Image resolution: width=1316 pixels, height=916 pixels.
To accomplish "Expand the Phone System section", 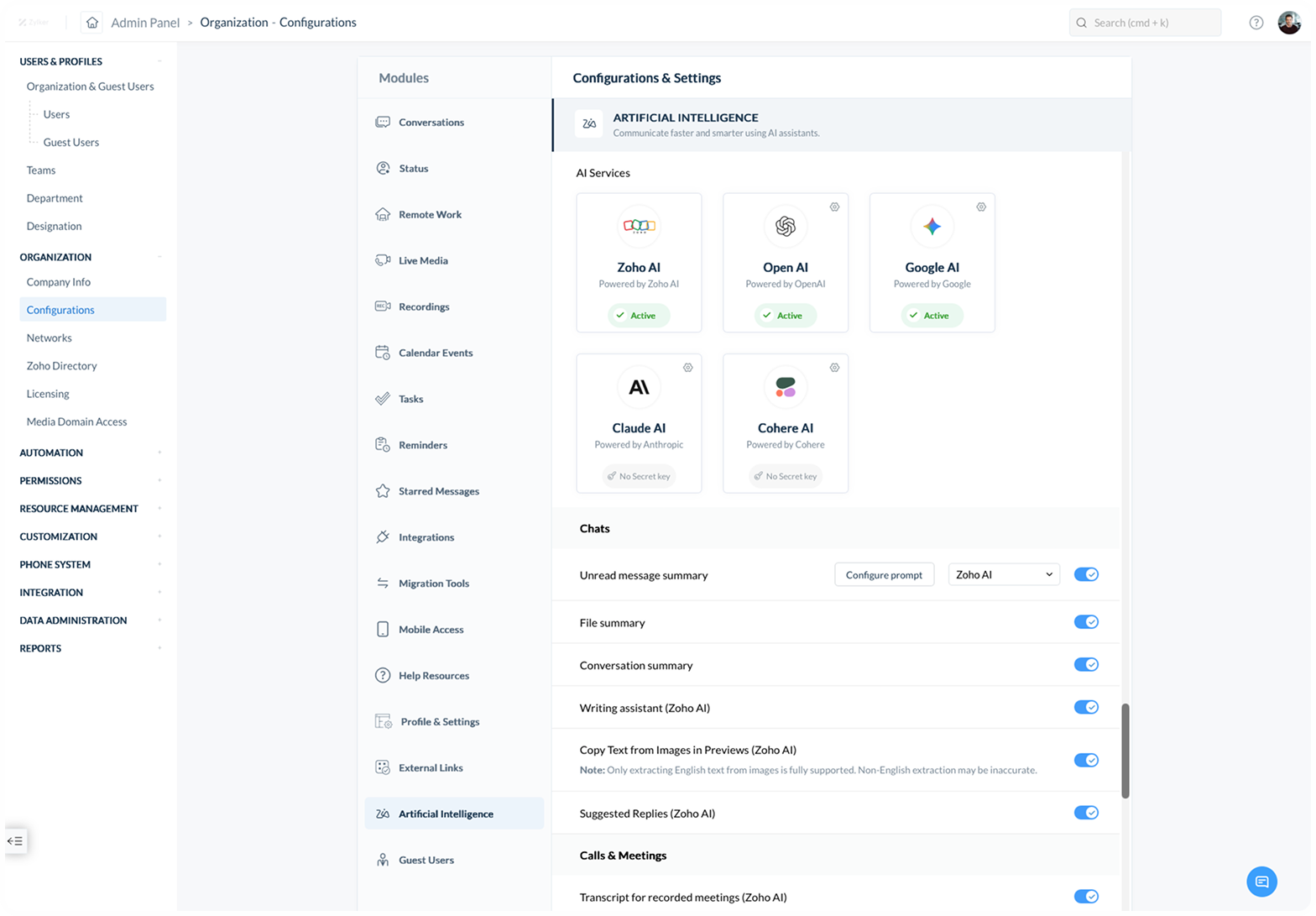I will (159, 564).
